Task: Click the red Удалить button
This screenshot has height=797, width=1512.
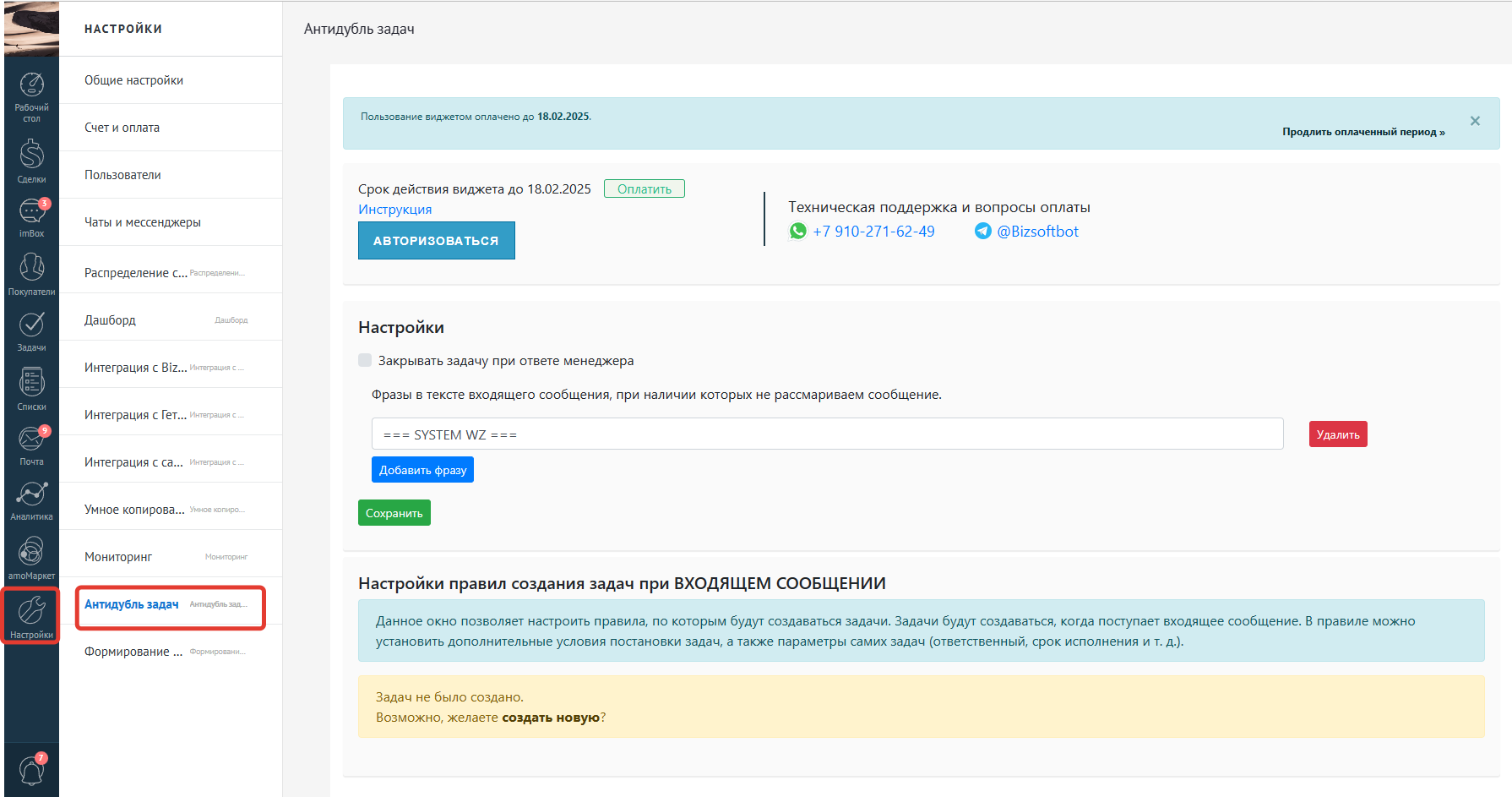Action: tap(1338, 434)
